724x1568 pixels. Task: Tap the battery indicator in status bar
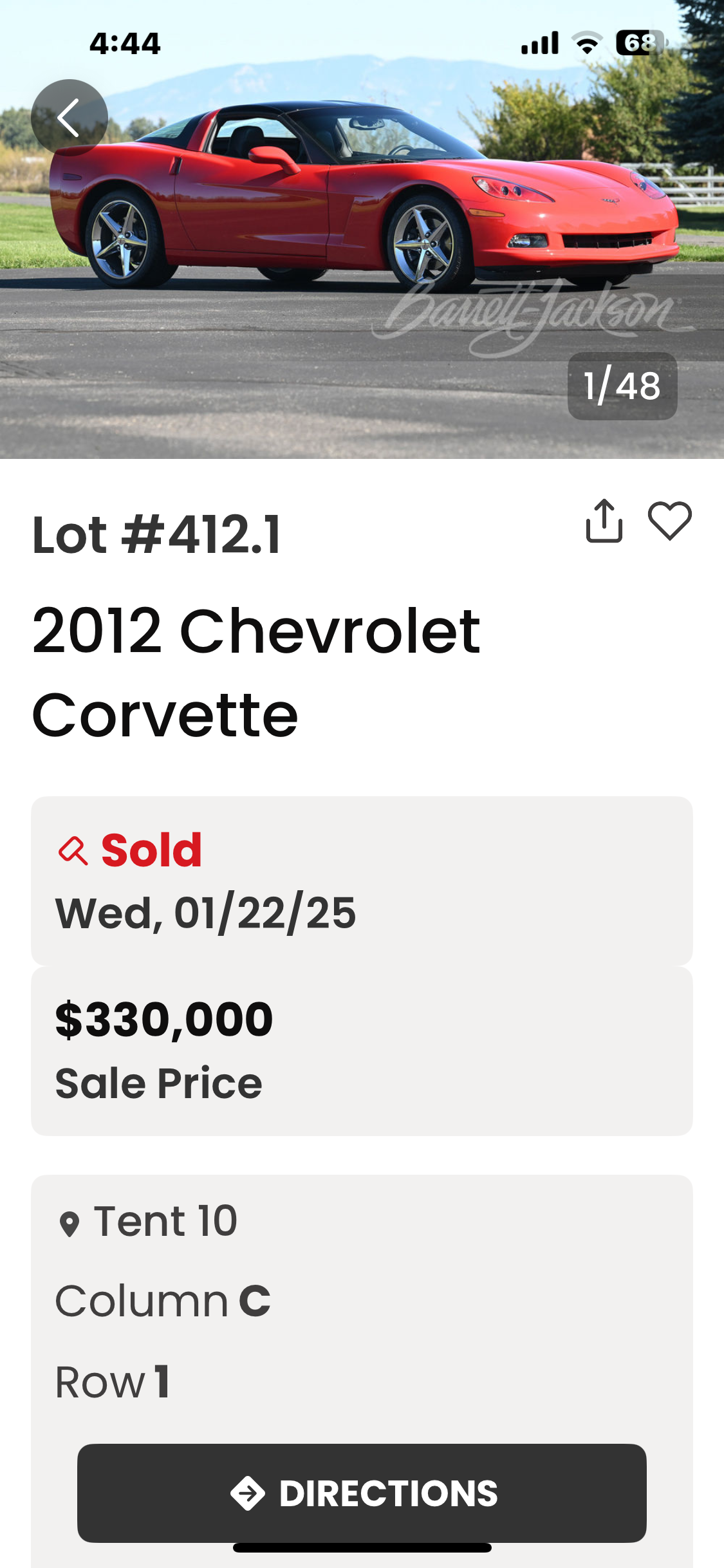(639, 43)
